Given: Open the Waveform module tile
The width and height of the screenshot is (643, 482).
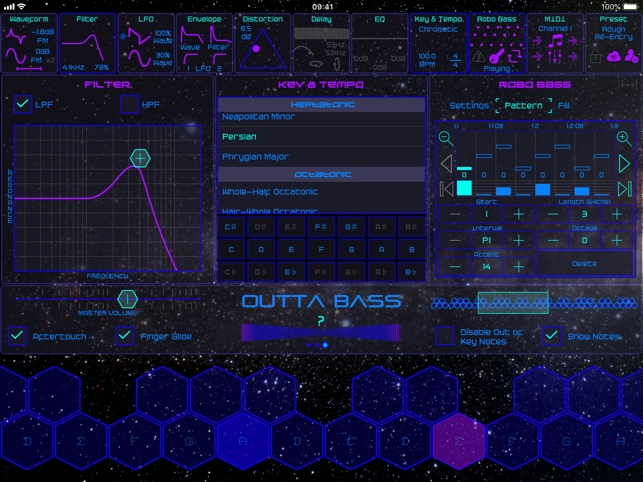Looking at the screenshot, I should pos(29,43).
